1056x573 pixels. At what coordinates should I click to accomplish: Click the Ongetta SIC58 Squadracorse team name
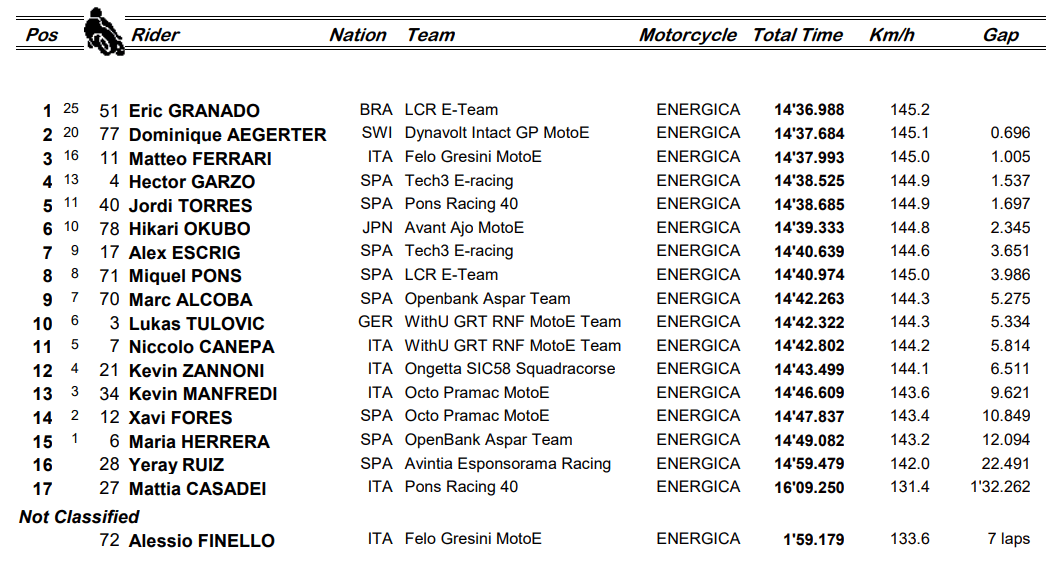coord(510,369)
